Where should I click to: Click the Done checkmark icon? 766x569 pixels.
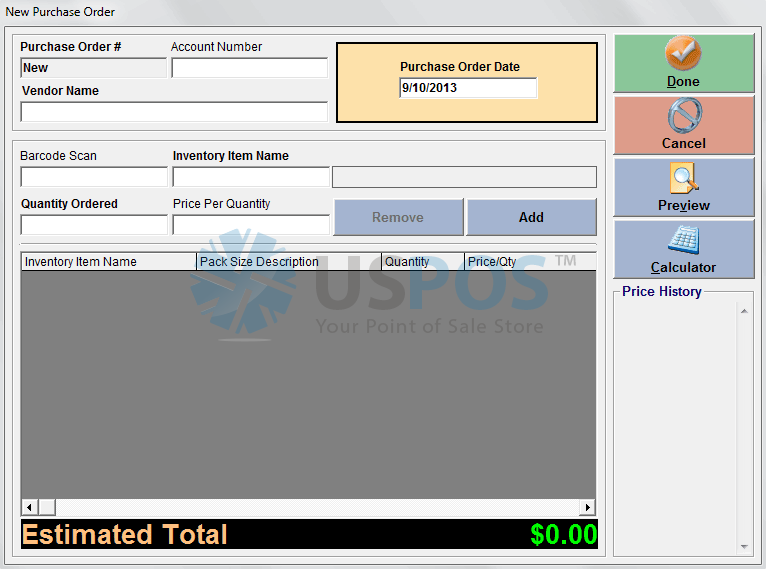(x=683, y=54)
